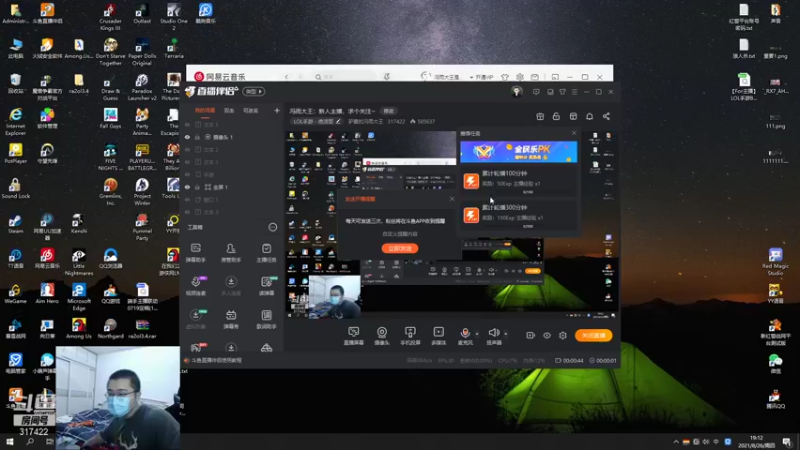The width and height of the screenshot is (800, 450).
Task: Select the 全屏 1 source row
Action: pyautogui.click(x=232, y=187)
